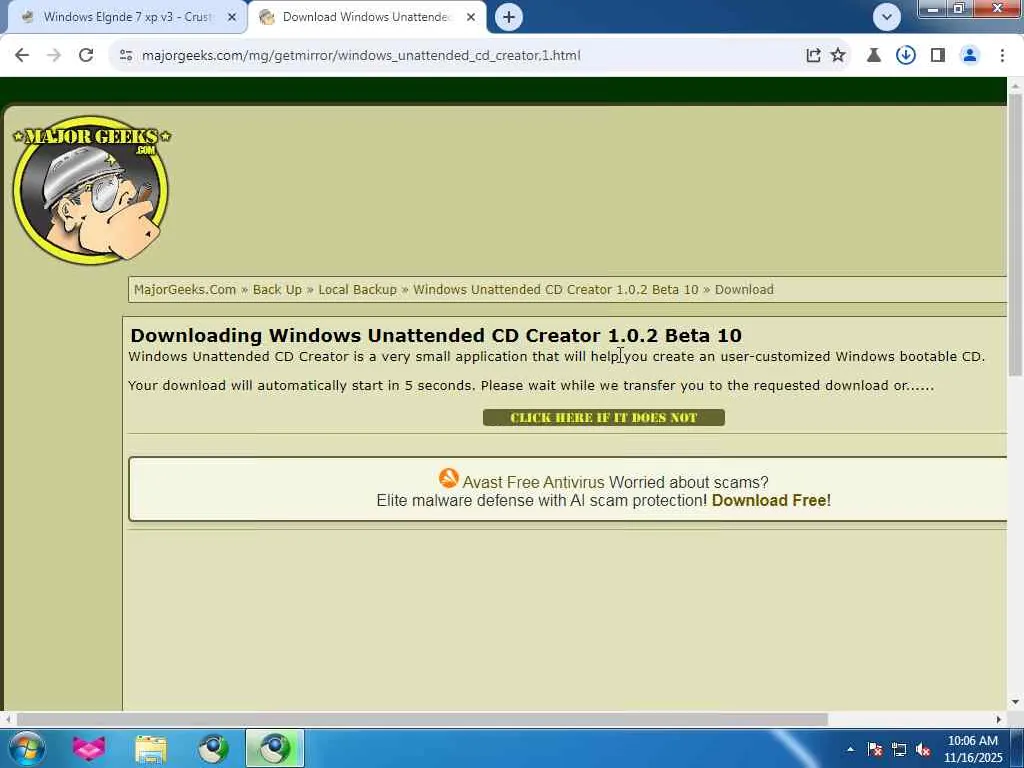Open the first browser taskbar icon

[213, 748]
